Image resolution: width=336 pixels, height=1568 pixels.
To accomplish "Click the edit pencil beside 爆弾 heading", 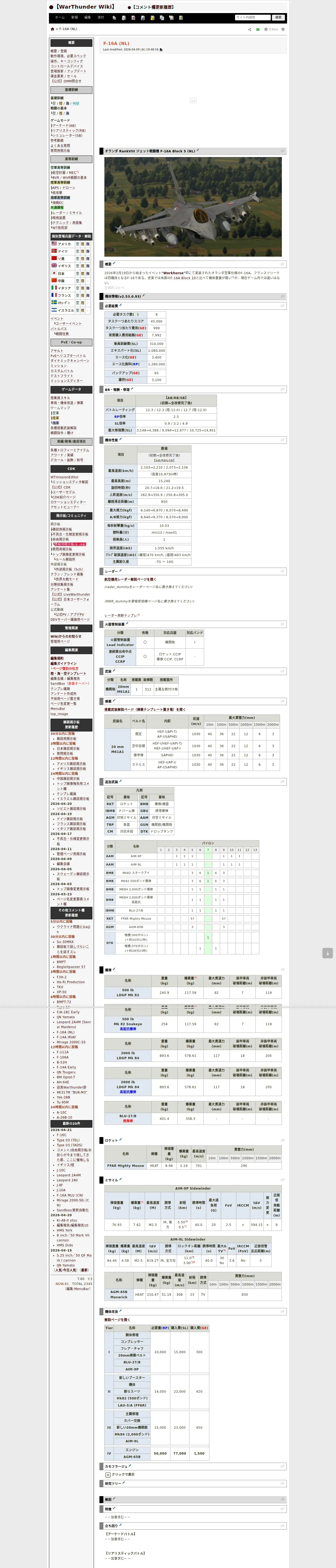I will tap(114, 969).
